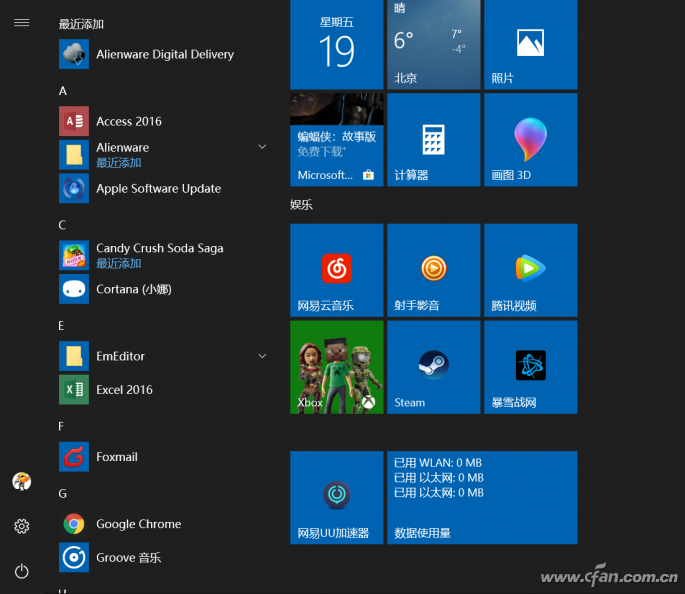The height and width of the screenshot is (594, 685).
Task: Open Apple Software Update icon
Action: point(74,188)
